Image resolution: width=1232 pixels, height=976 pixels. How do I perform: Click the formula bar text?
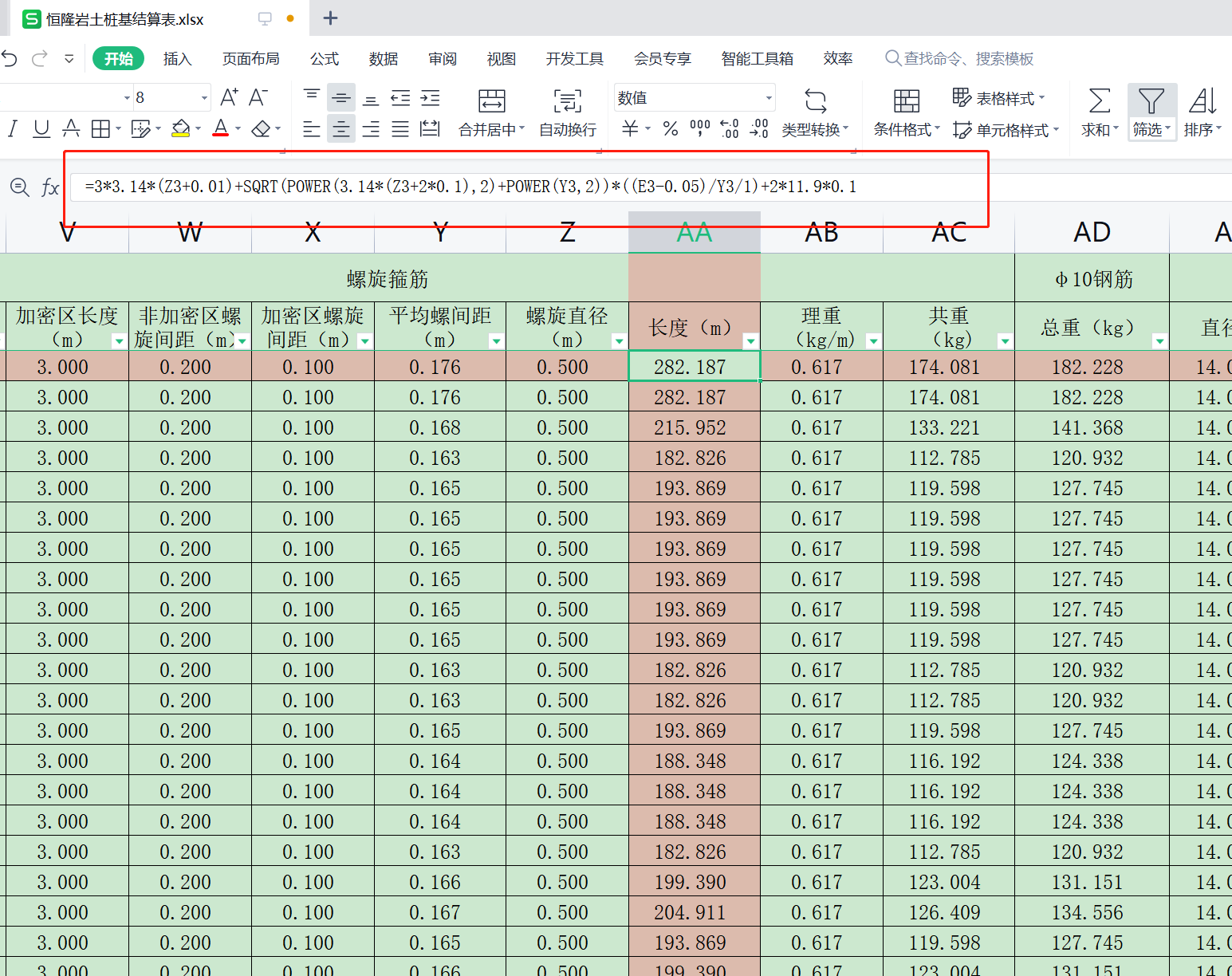[470, 187]
